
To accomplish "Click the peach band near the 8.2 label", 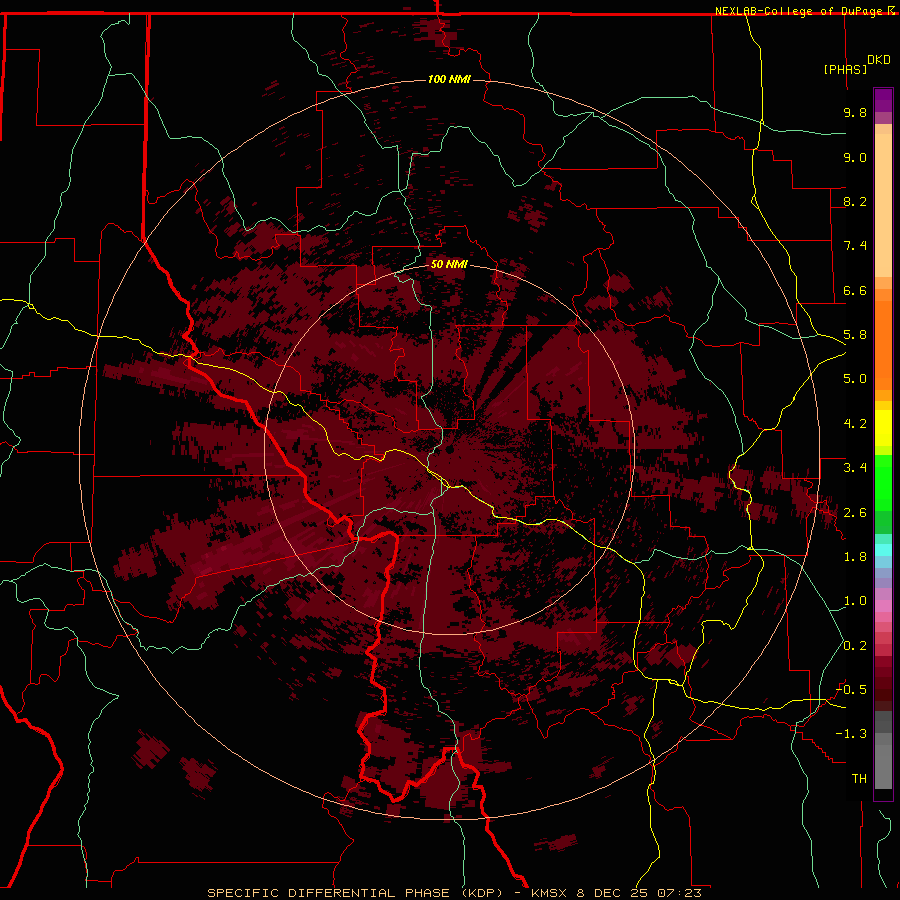I will click(883, 201).
